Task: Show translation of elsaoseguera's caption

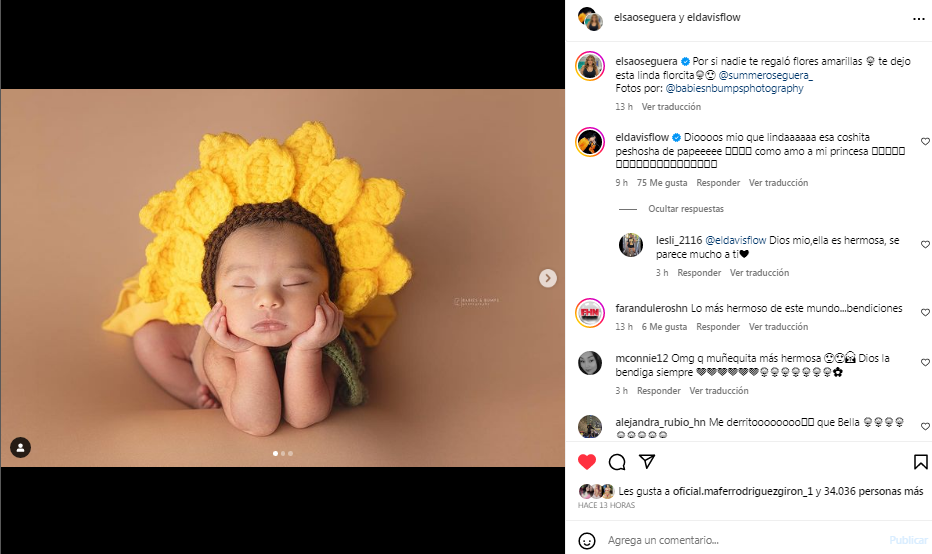Action: point(671,106)
